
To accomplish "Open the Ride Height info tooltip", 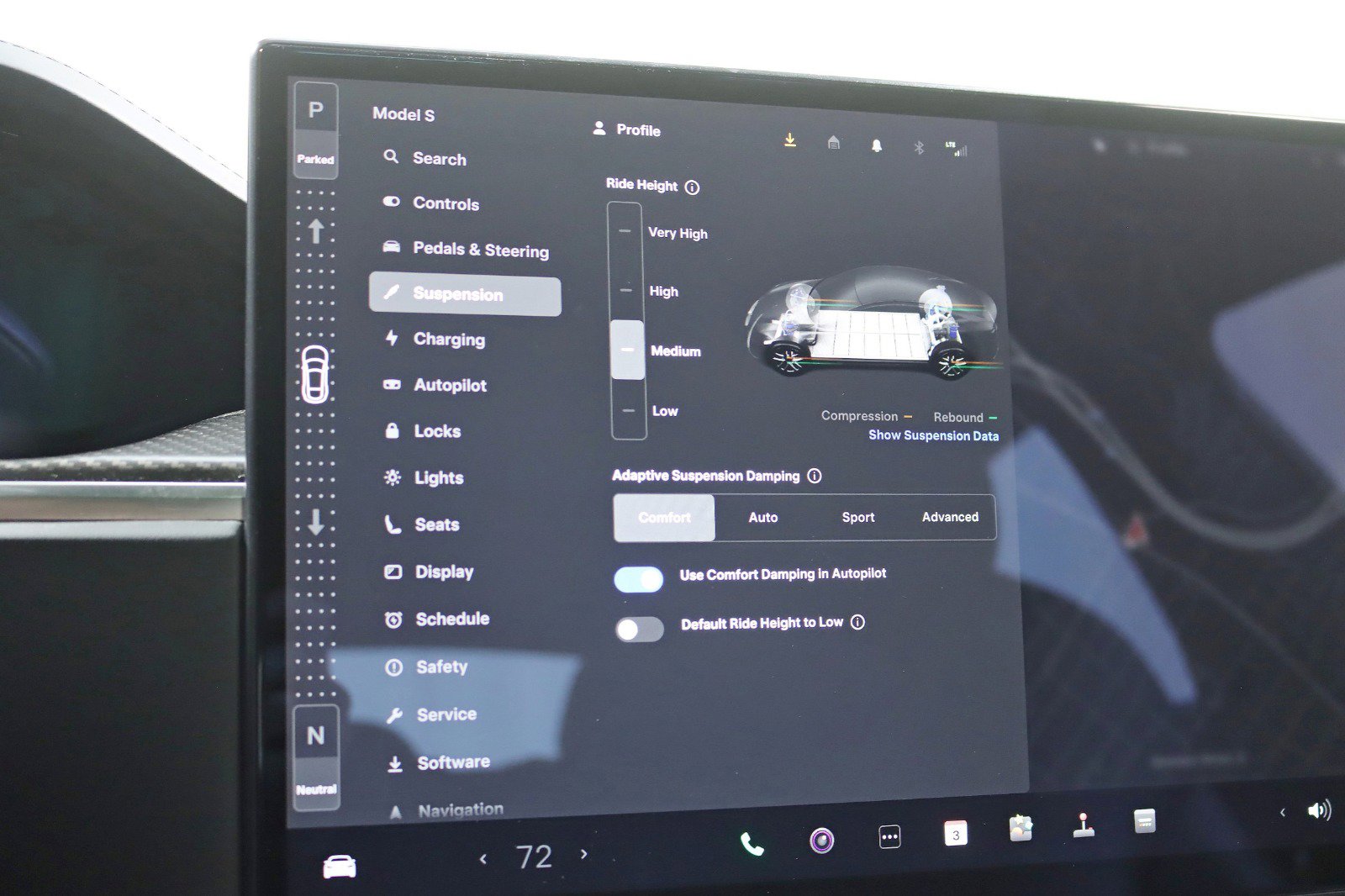I will (691, 187).
